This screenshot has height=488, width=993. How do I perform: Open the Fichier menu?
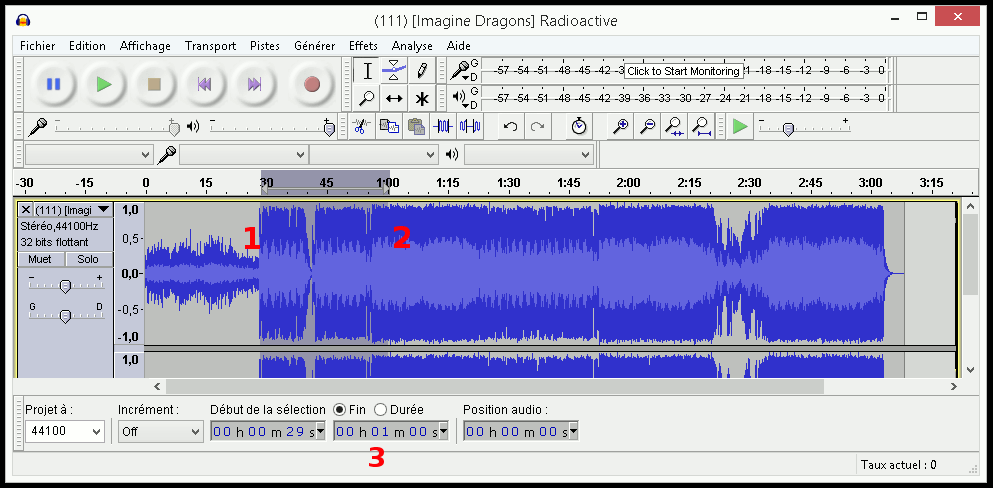point(37,46)
